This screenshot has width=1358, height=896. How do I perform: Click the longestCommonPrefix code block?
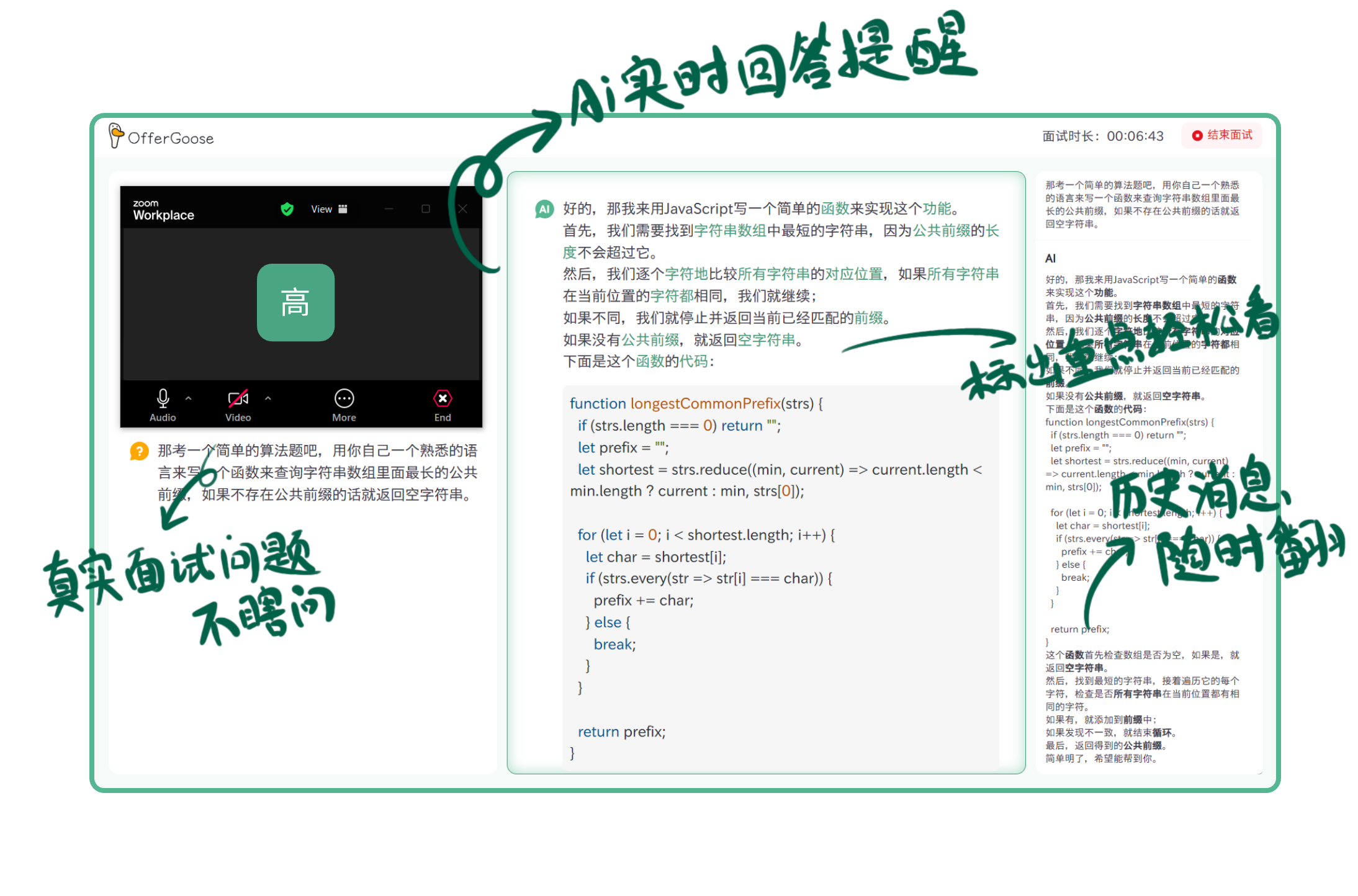(x=780, y=577)
